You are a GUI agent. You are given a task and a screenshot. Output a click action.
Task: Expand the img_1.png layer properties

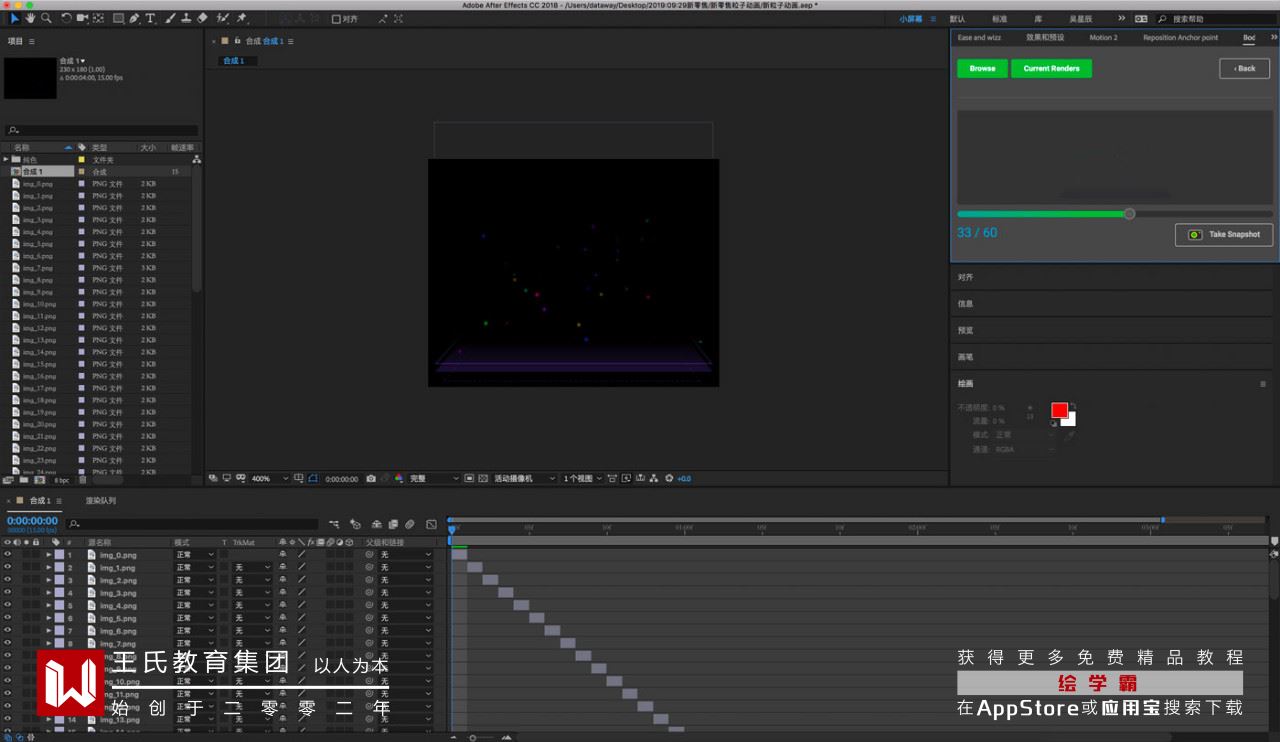coord(49,567)
